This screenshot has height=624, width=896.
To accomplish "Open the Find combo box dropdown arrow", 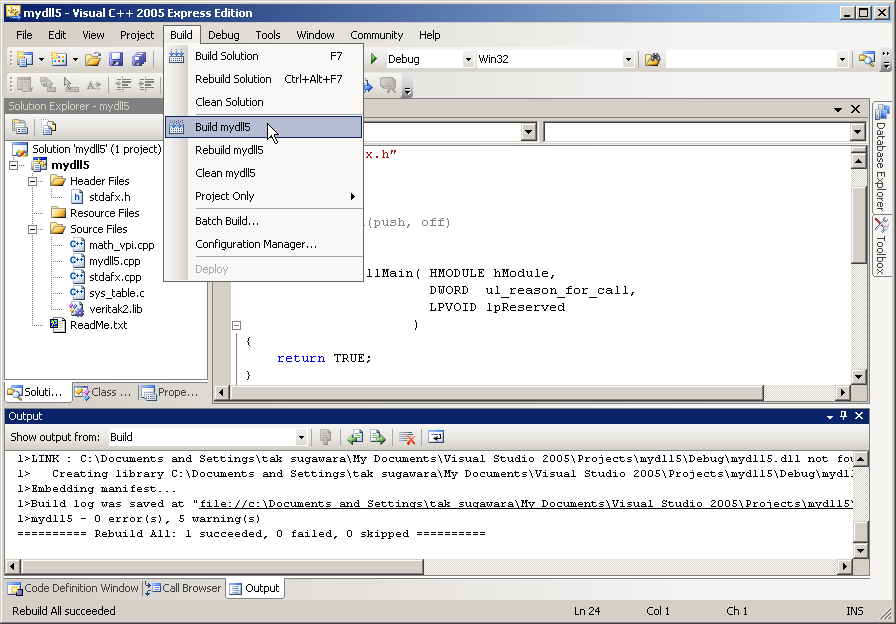I will 842,59.
